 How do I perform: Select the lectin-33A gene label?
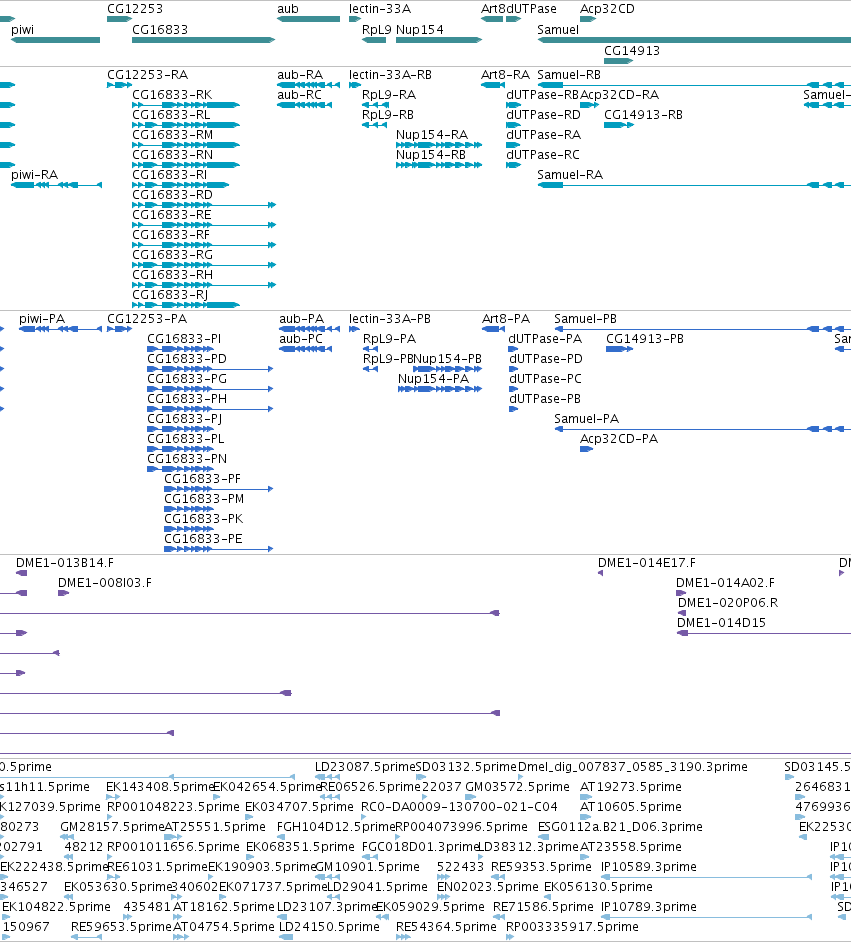click(380, 8)
